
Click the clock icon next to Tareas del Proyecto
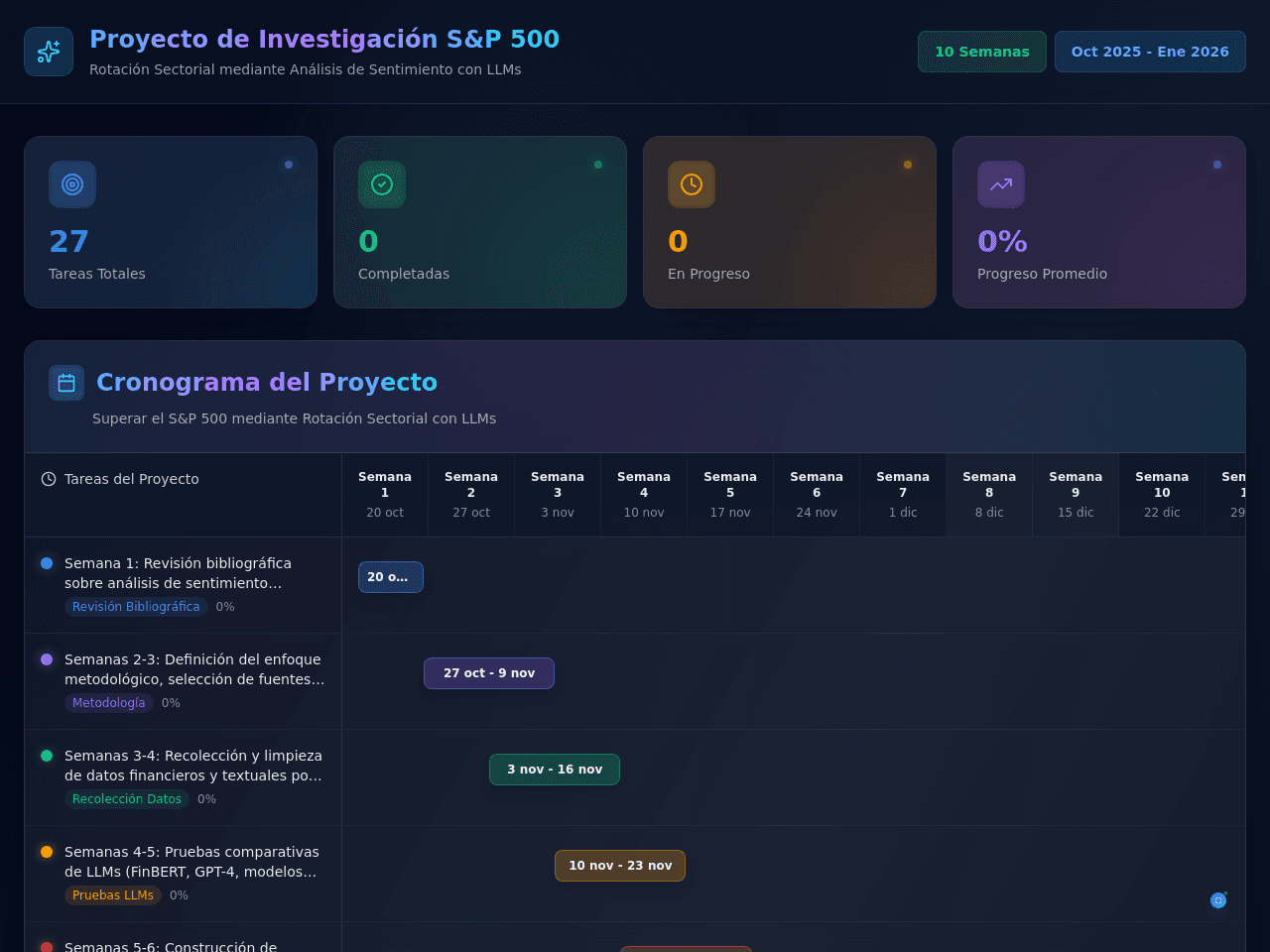(49, 479)
